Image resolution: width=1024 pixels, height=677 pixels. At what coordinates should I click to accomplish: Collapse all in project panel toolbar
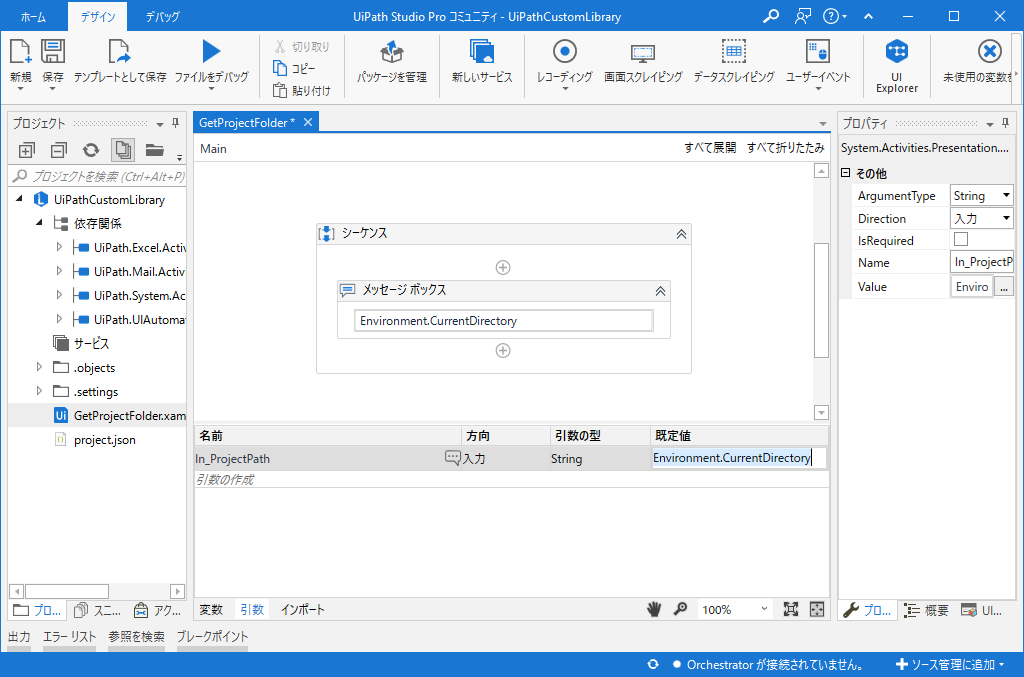coord(59,151)
